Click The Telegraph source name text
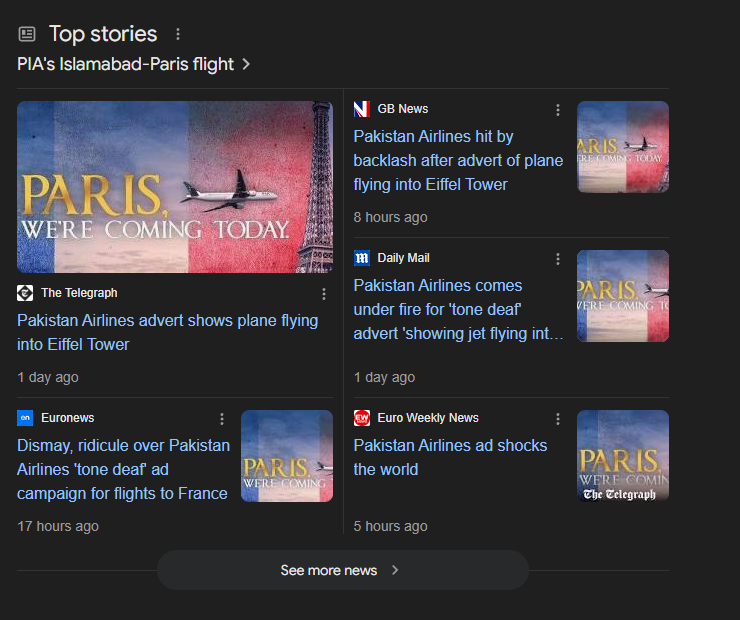This screenshot has width=740, height=620. point(79,293)
